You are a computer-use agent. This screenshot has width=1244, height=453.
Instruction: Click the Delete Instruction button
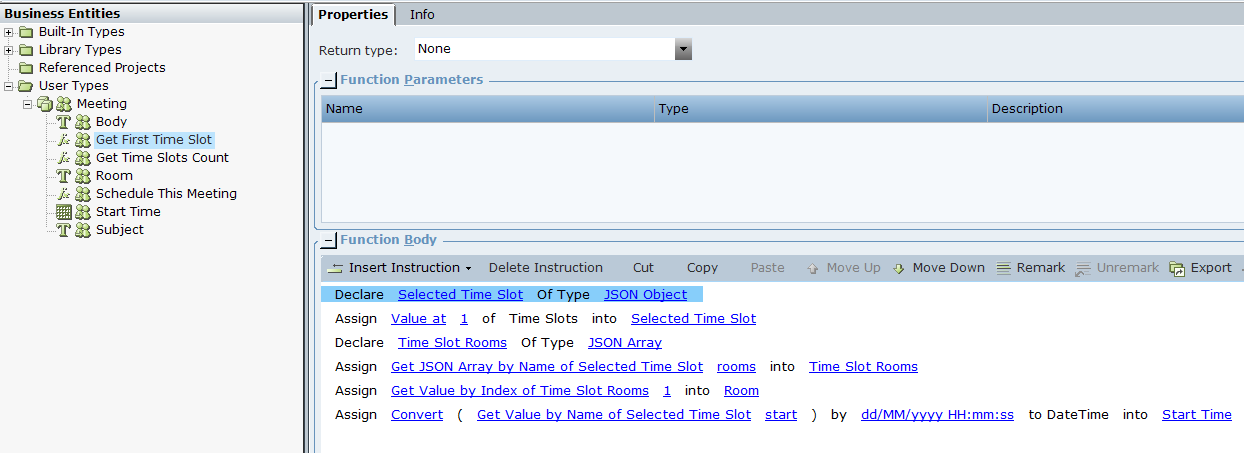pos(545,268)
